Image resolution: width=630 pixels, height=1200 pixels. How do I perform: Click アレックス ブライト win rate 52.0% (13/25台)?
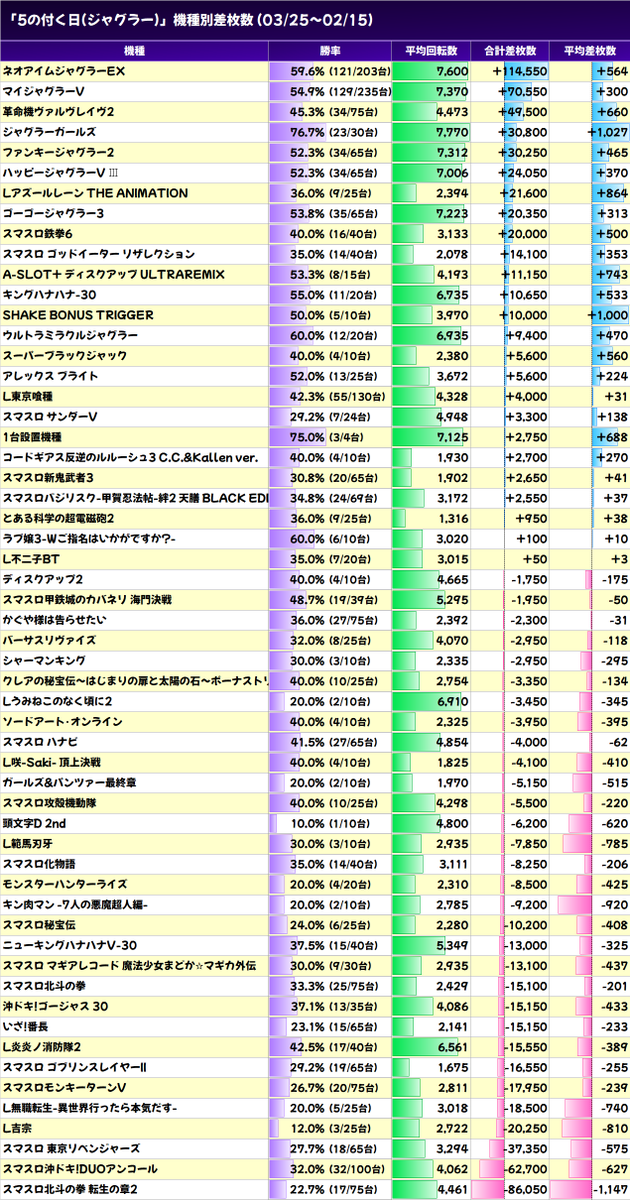pos(340,375)
